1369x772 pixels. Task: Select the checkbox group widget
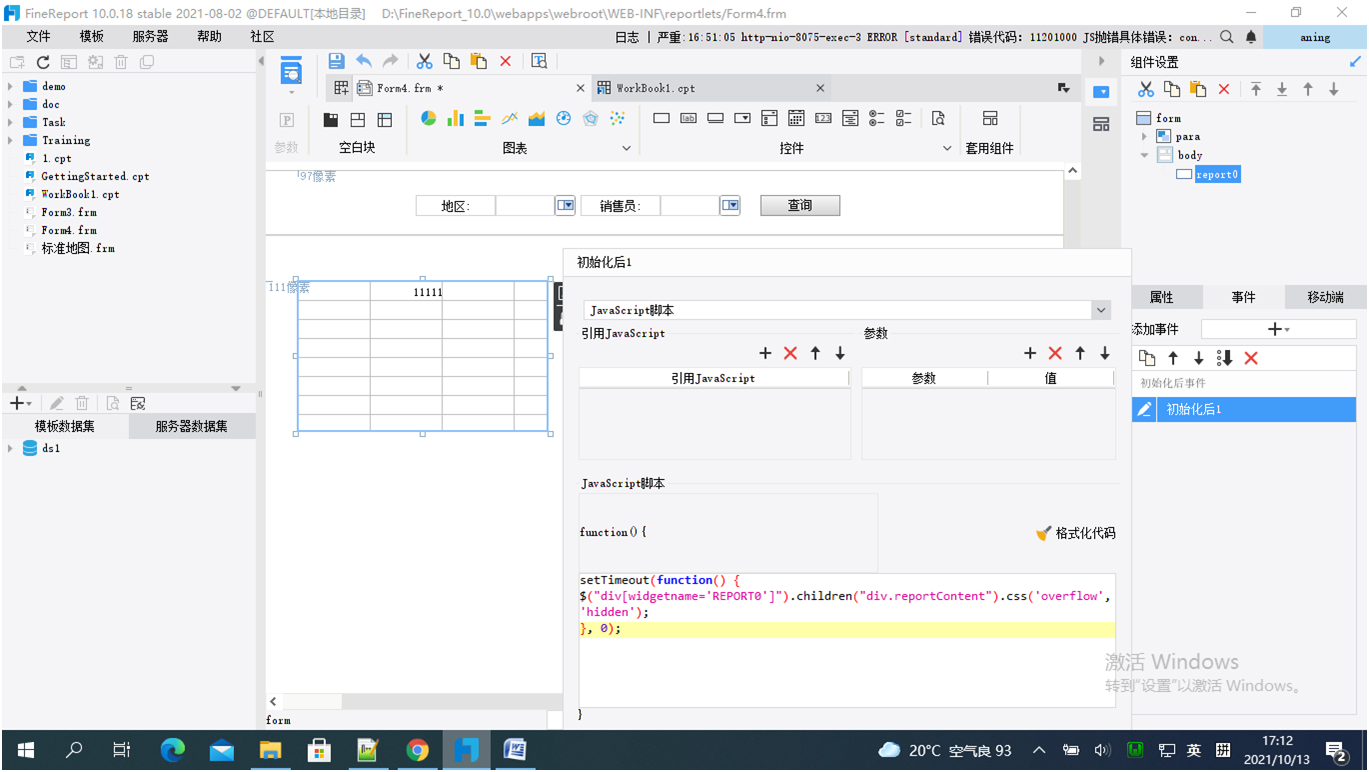[904, 118]
